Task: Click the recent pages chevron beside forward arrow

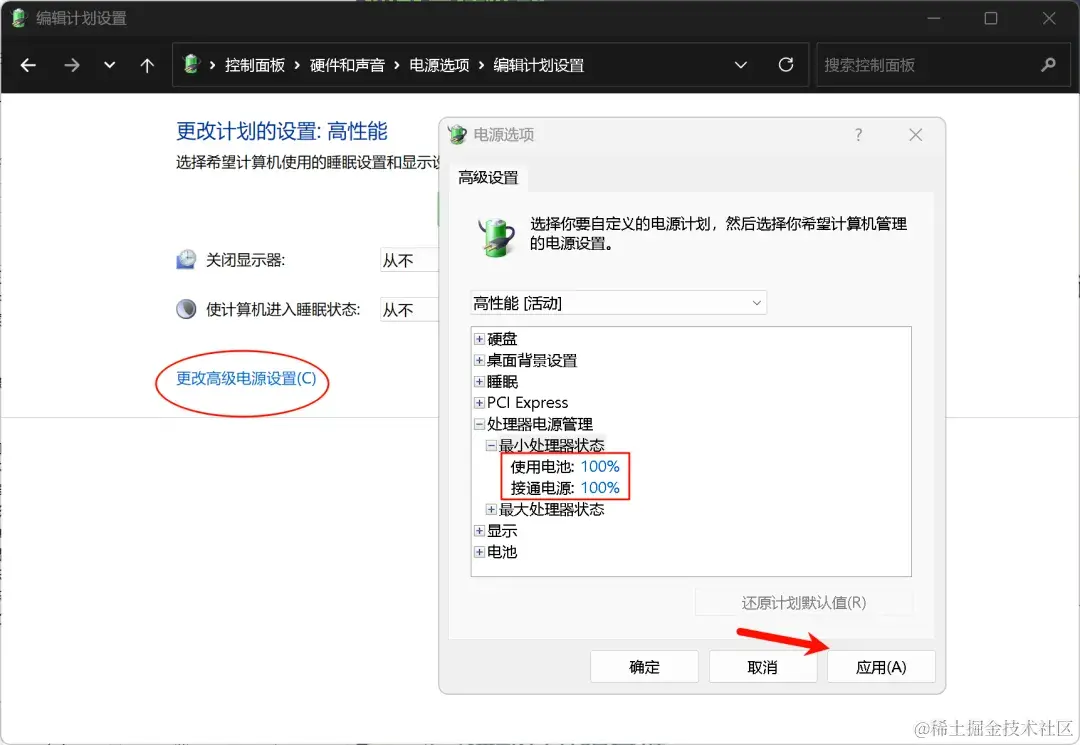Action: tap(109, 64)
